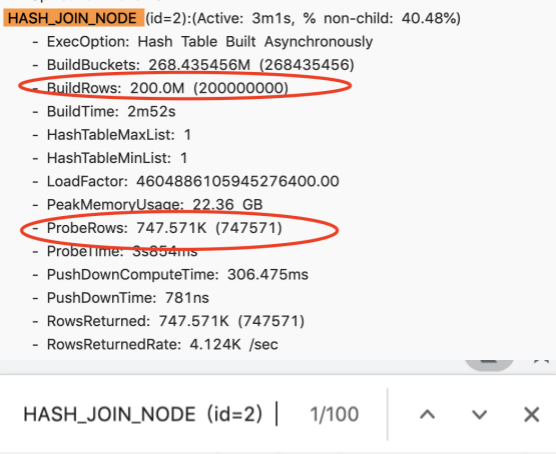556x454 pixels.
Task: Click the highlighted HASH_JOIN_NODE search result
Action: coord(73,18)
